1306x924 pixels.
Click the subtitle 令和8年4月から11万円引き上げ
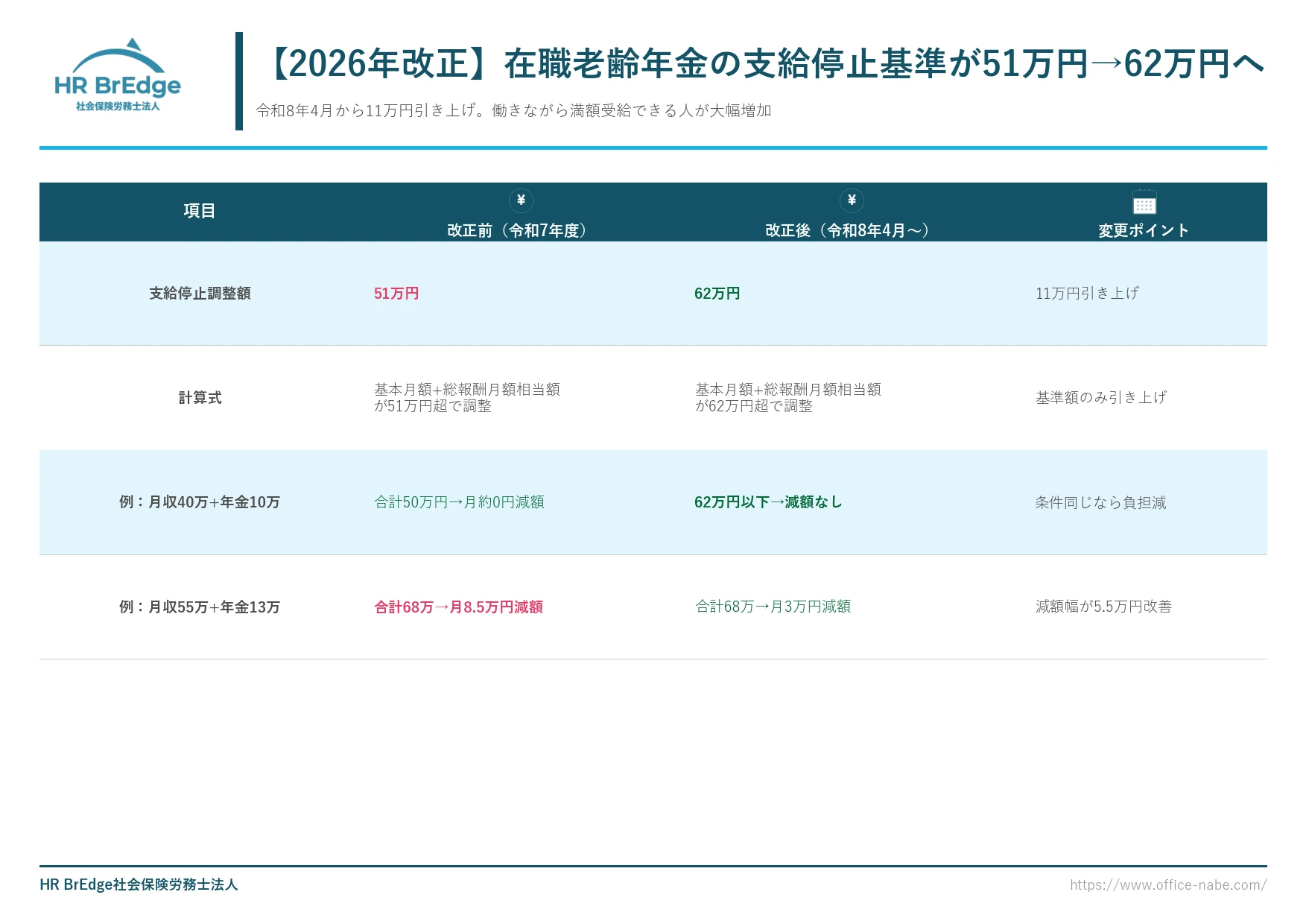(x=513, y=110)
